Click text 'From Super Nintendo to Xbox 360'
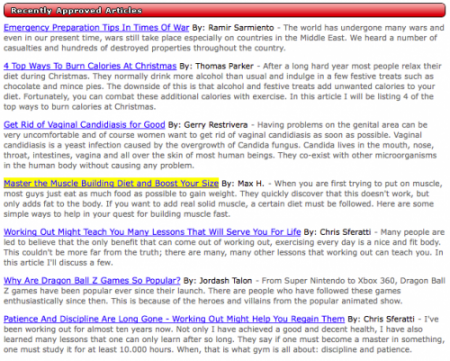The image size is (450, 361). [329, 281]
